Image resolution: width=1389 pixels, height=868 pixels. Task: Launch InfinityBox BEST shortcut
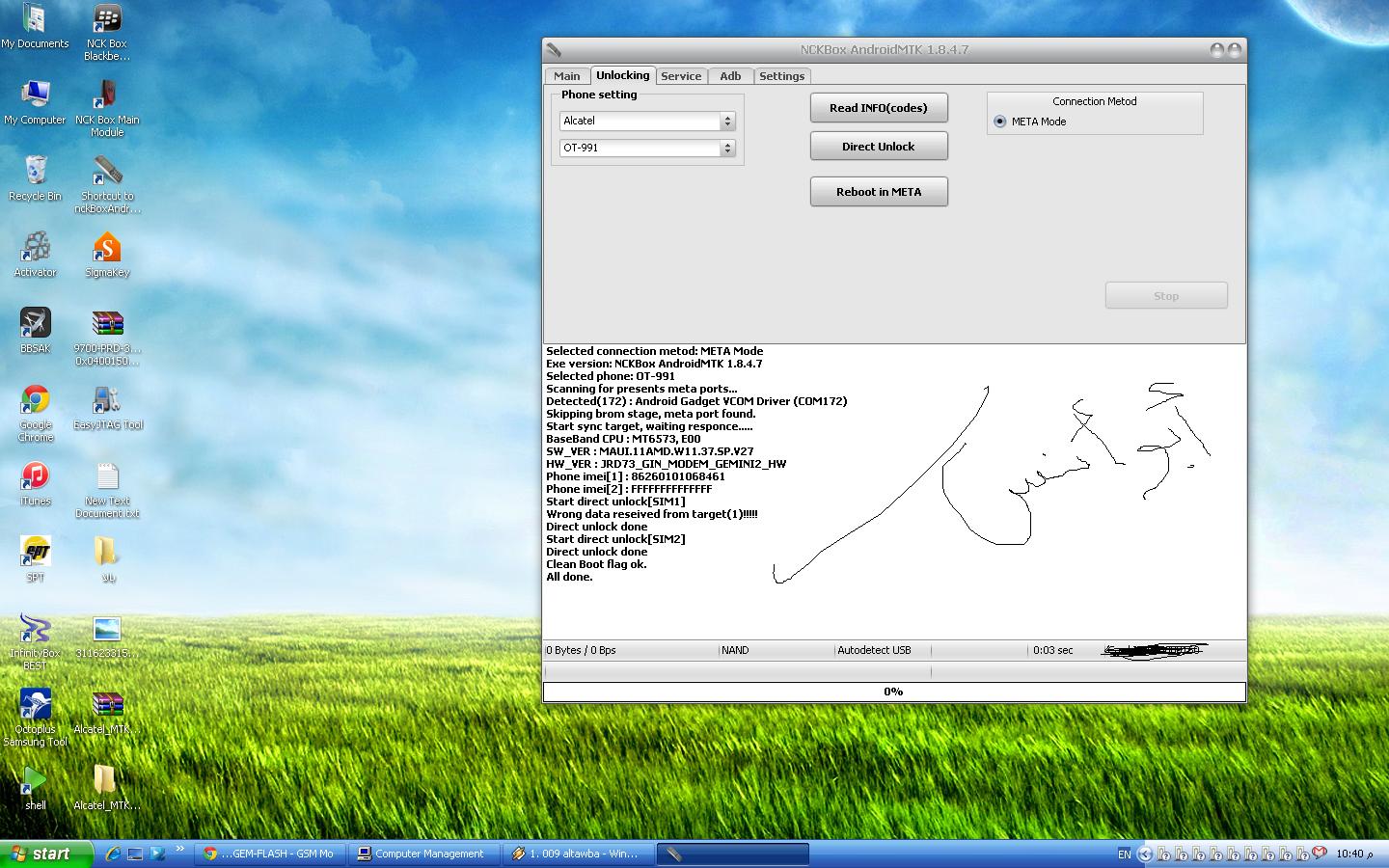(x=35, y=642)
